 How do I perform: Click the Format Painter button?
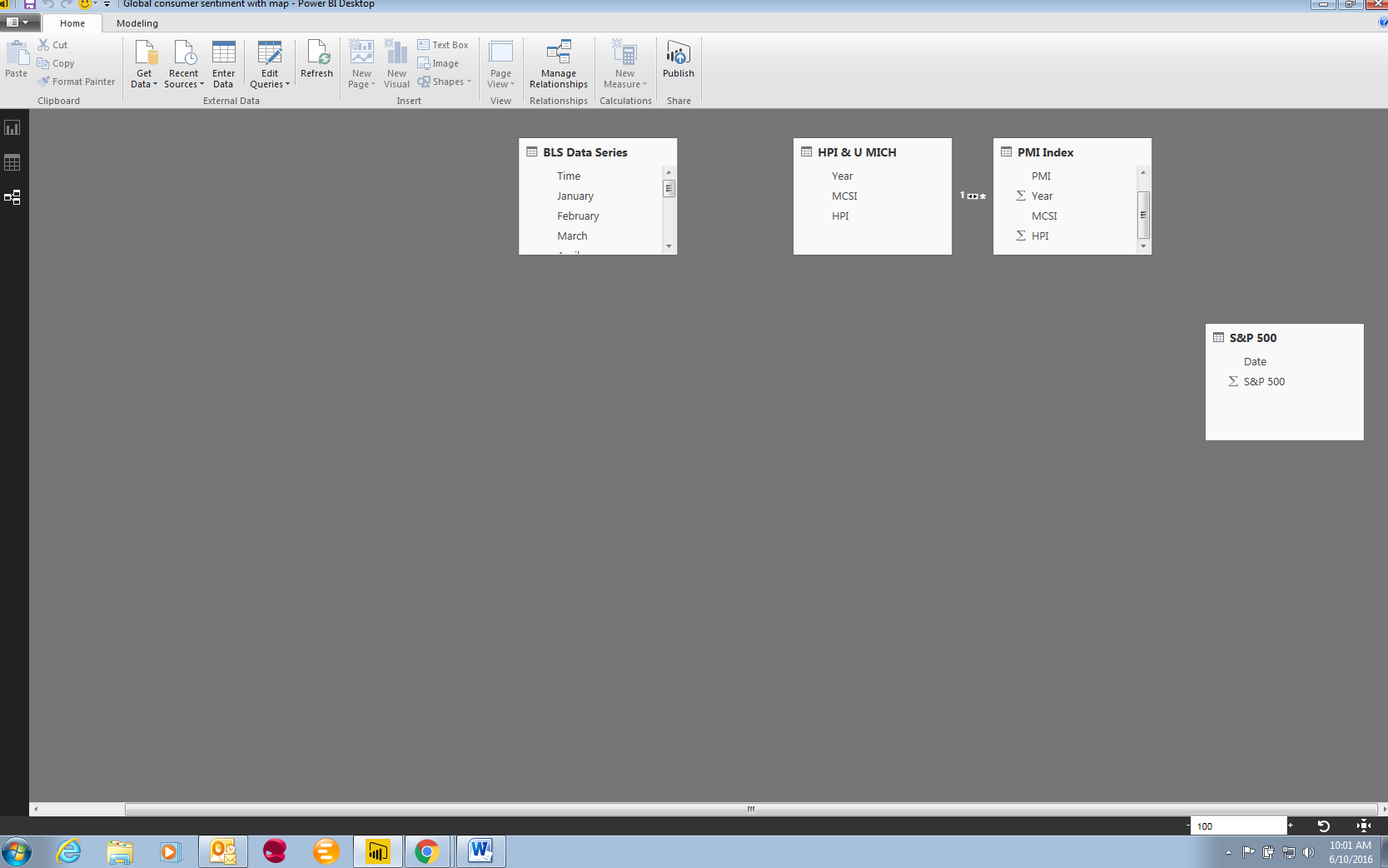click(x=77, y=82)
